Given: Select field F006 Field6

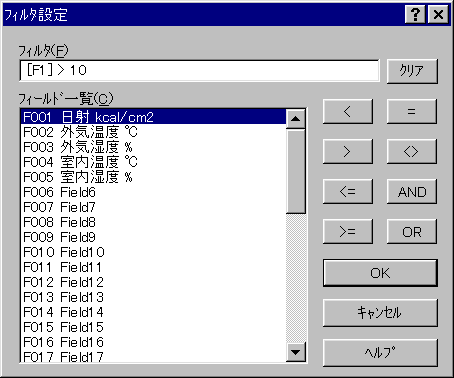Looking at the screenshot, I should tap(153, 192).
